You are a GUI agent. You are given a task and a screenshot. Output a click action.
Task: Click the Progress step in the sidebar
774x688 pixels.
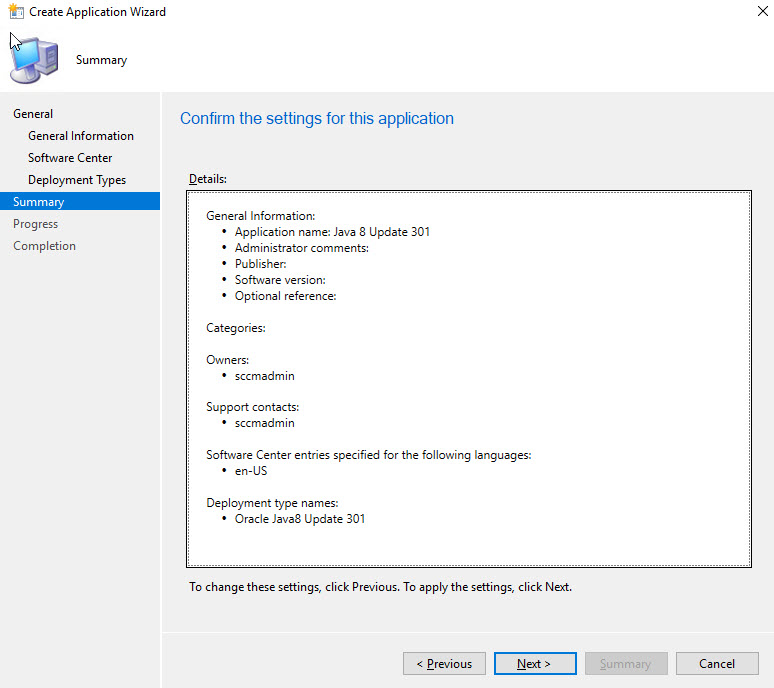(35, 224)
